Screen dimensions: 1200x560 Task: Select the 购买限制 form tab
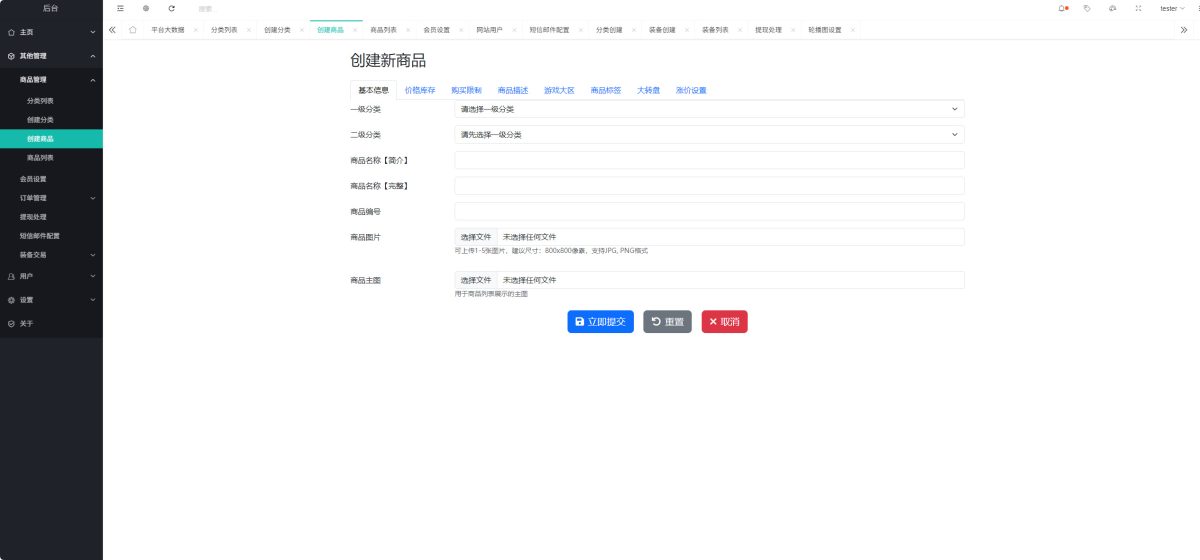[466, 90]
